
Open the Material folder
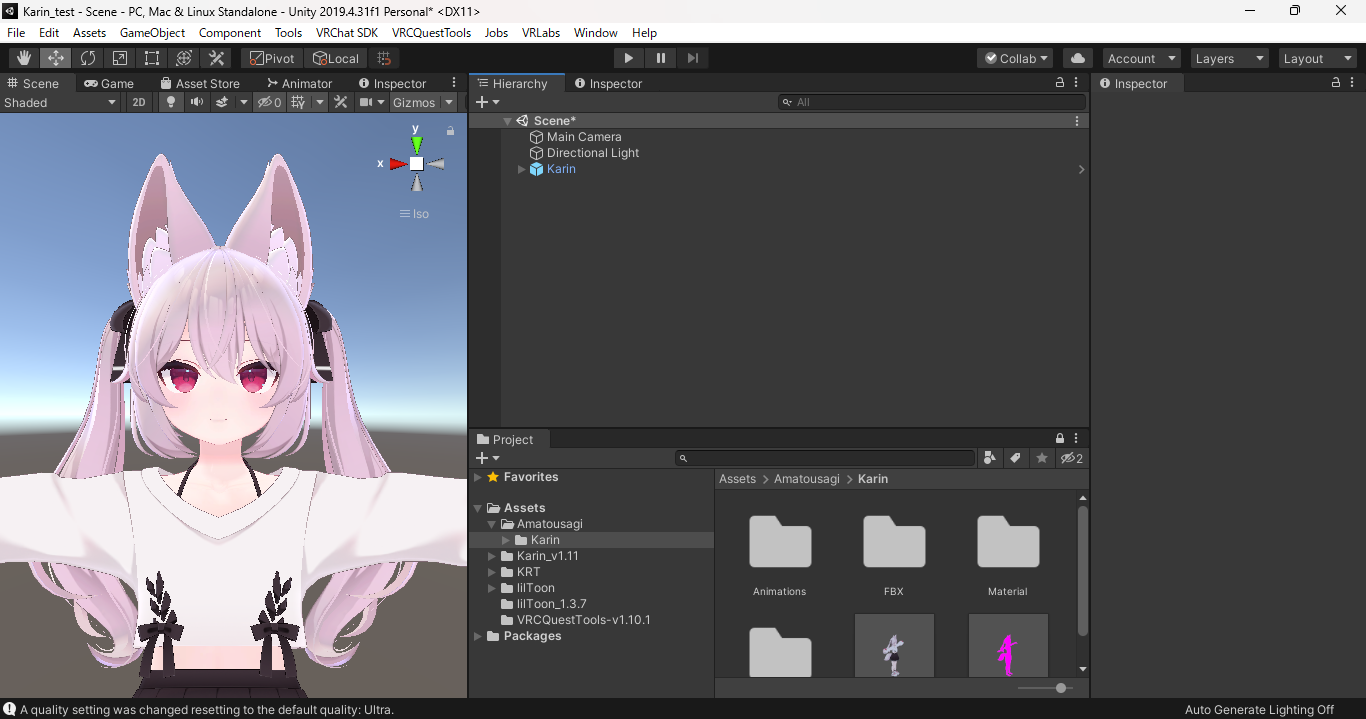click(1008, 556)
